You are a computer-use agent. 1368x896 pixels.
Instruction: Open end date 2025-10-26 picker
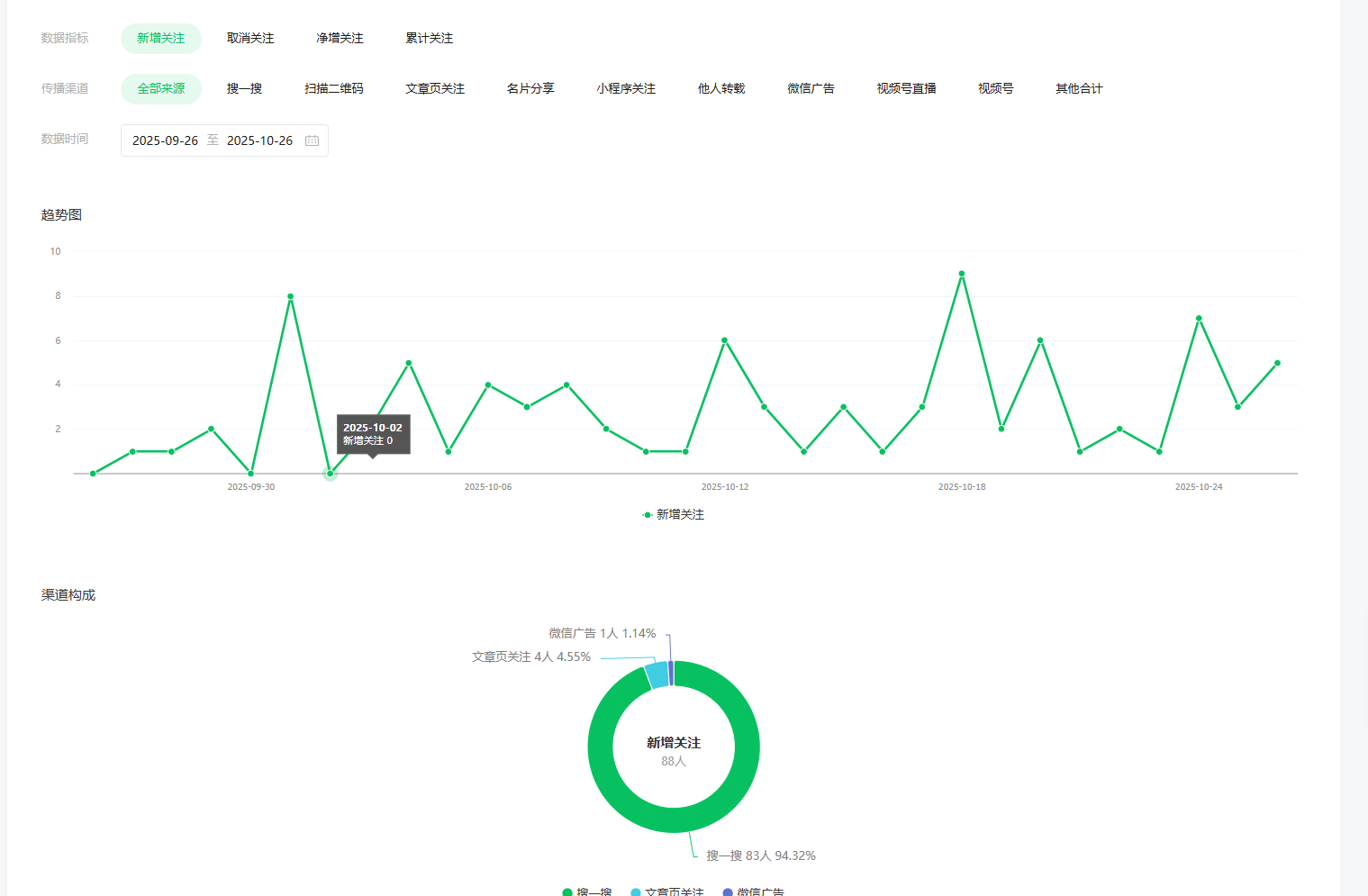point(259,140)
